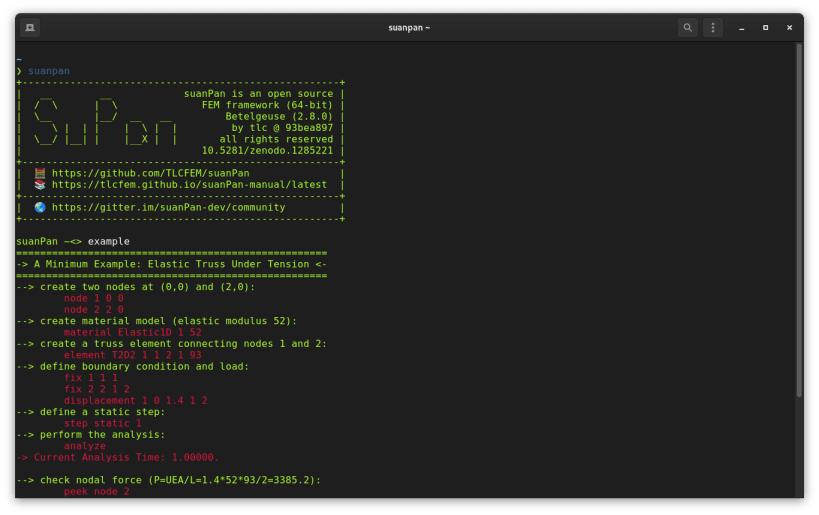Click the 'fix 2 2 1 2' command line
Image resolution: width=819 pixels, height=515 pixels.
click(x=97, y=389)
